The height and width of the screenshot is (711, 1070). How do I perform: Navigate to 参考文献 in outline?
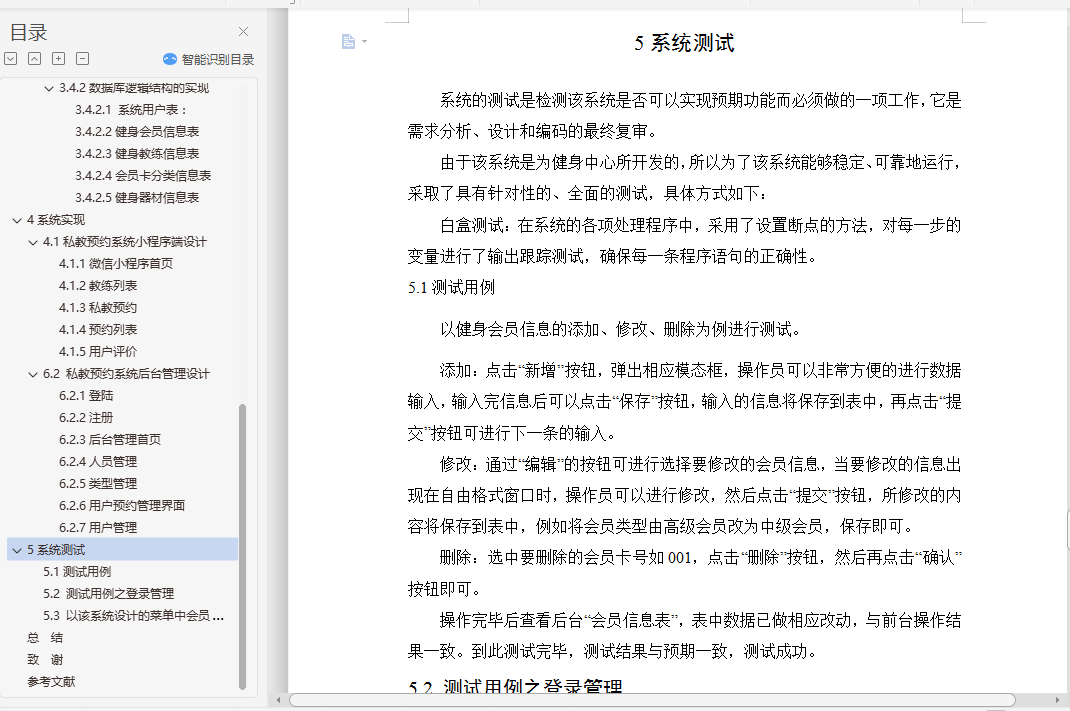[x=51, y=682]
